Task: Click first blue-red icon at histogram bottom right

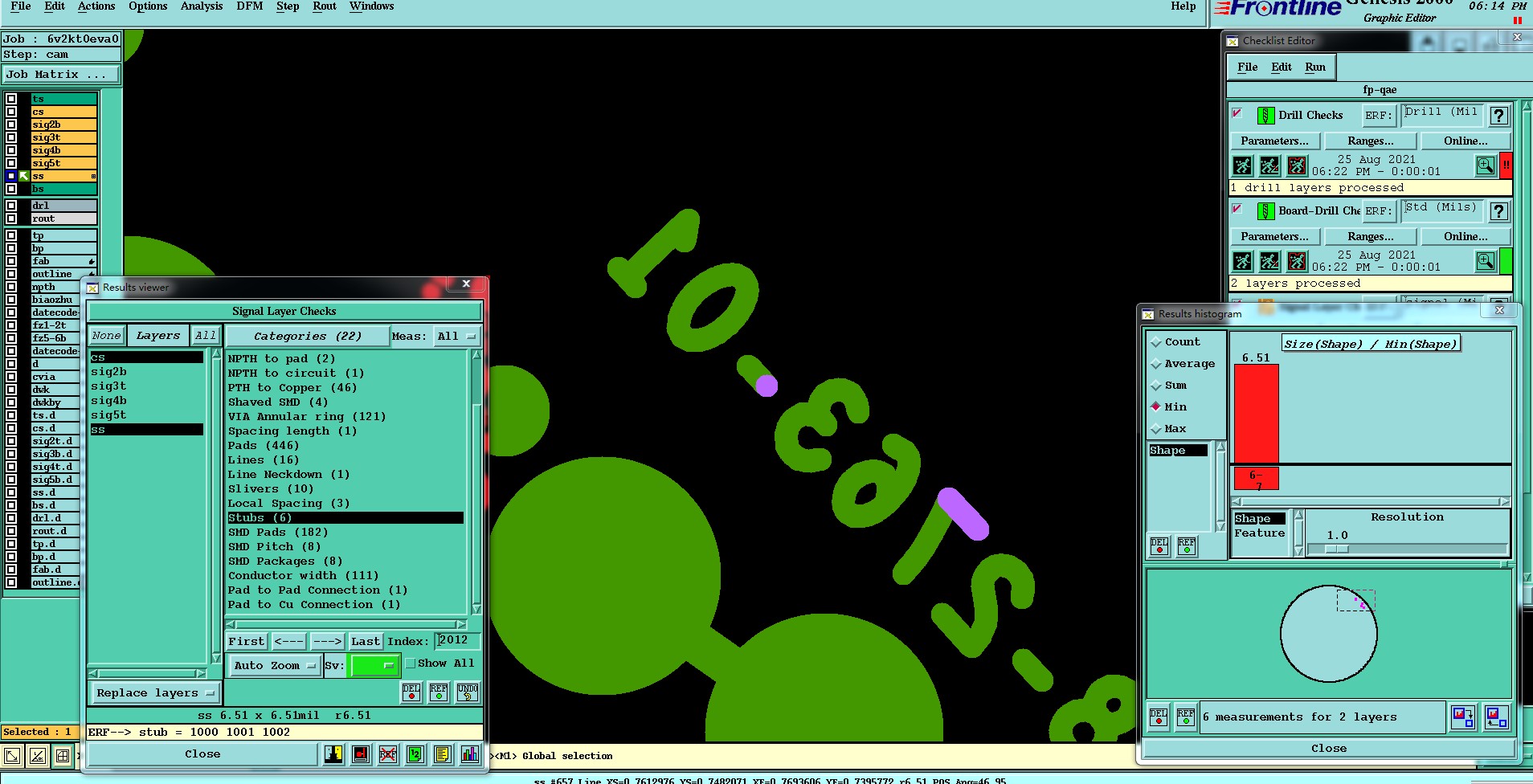Action: coord(1463,717)
